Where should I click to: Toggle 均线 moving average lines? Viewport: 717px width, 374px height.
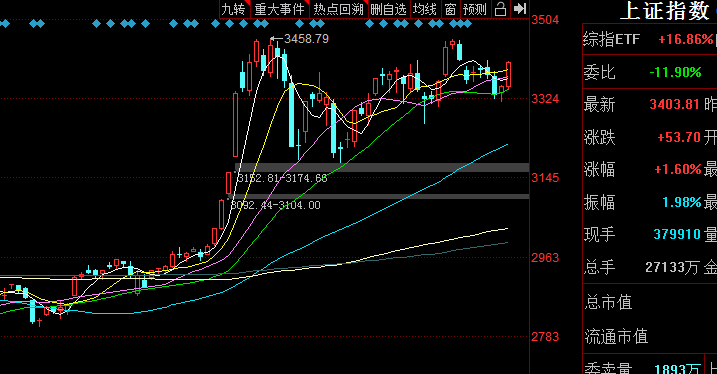(425, 9)
